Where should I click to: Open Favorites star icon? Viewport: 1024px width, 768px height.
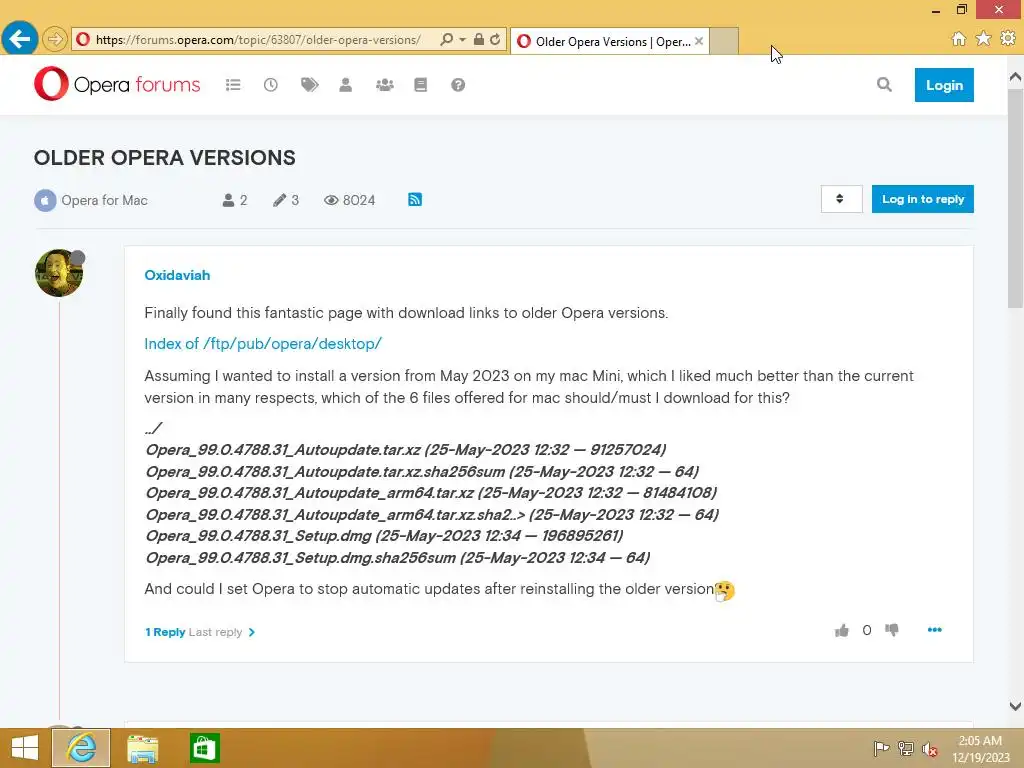coord(984,39)
